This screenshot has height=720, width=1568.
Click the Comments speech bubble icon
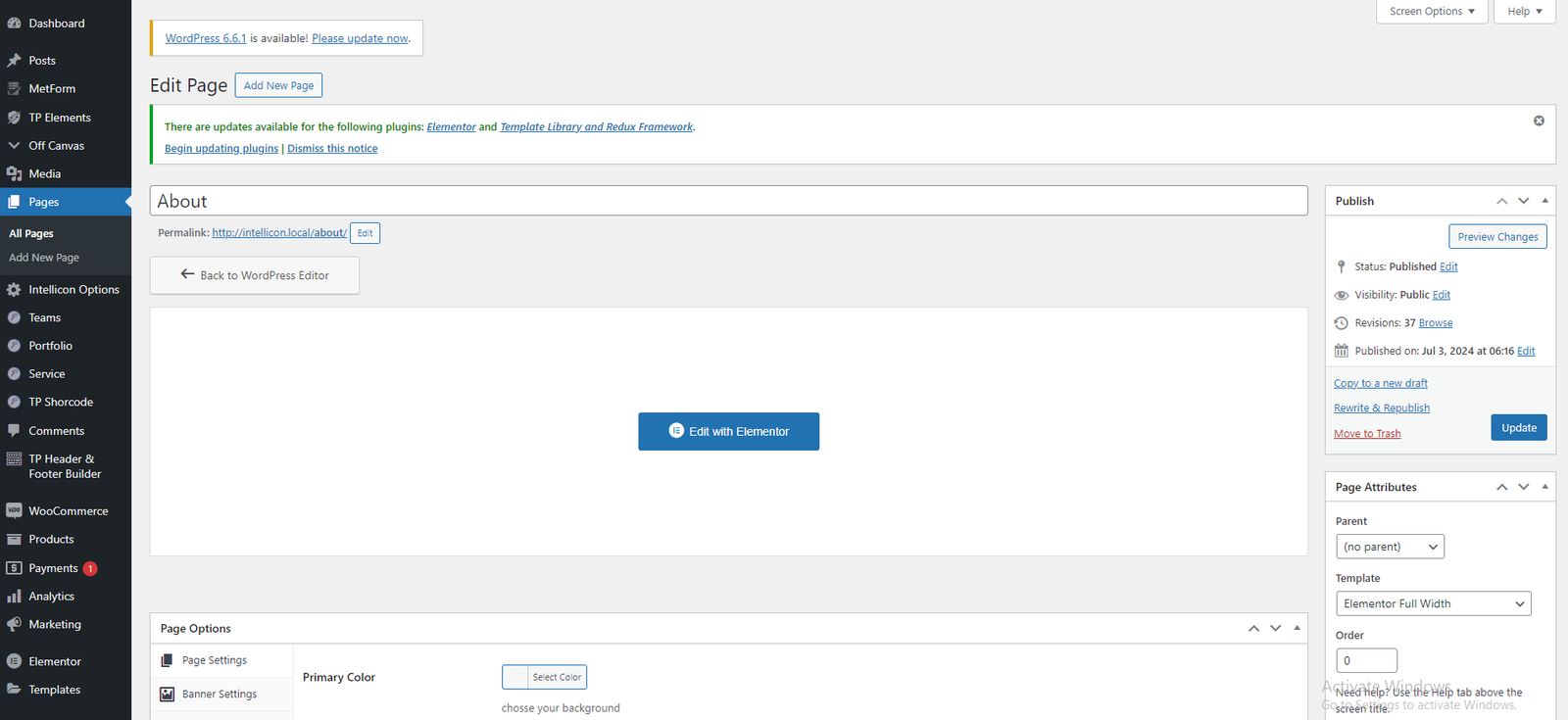point(14,430)
